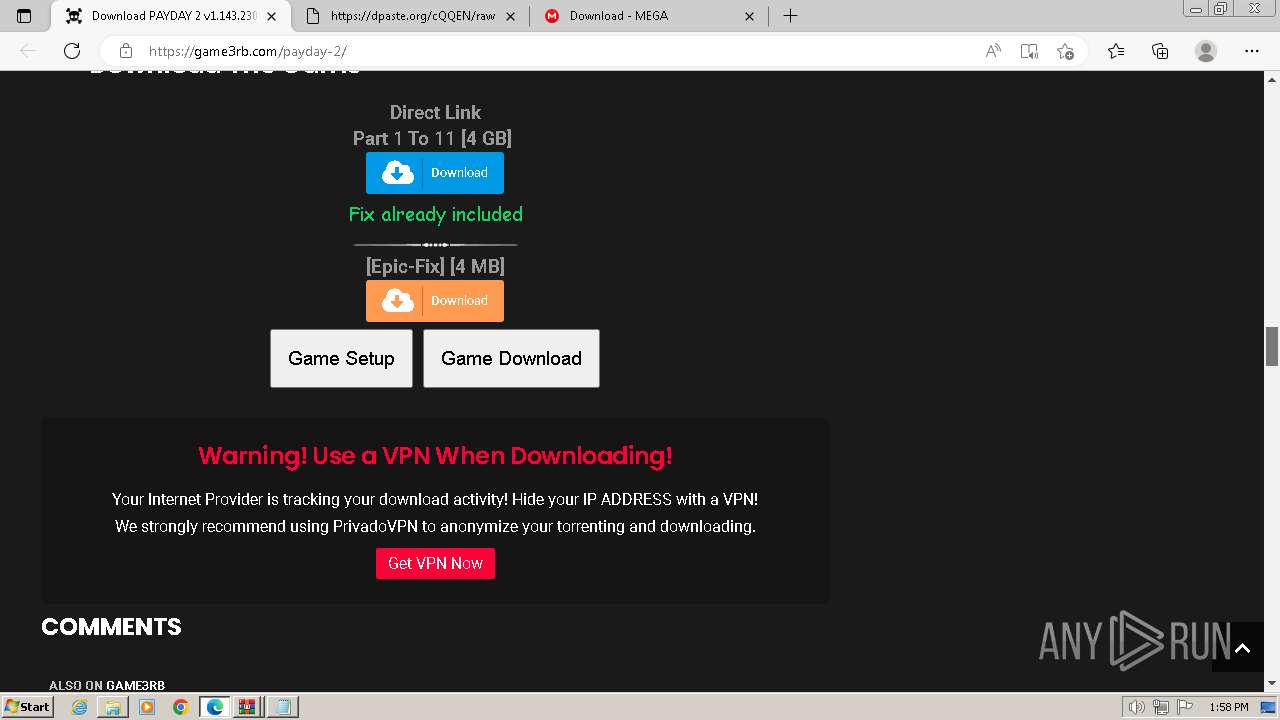Launch Chrome from taskbar
Screen dimensions: 1280x720
(180, 707)
